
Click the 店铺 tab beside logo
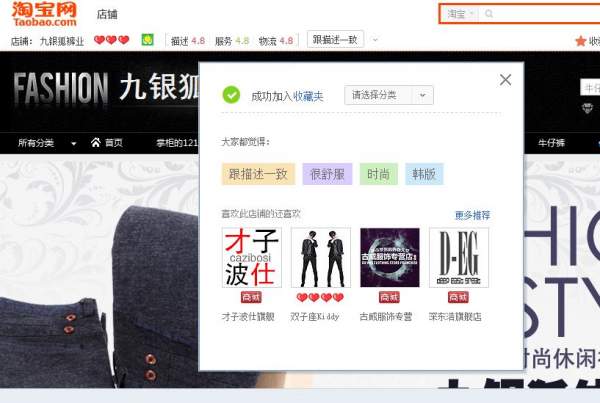[107, 14]
